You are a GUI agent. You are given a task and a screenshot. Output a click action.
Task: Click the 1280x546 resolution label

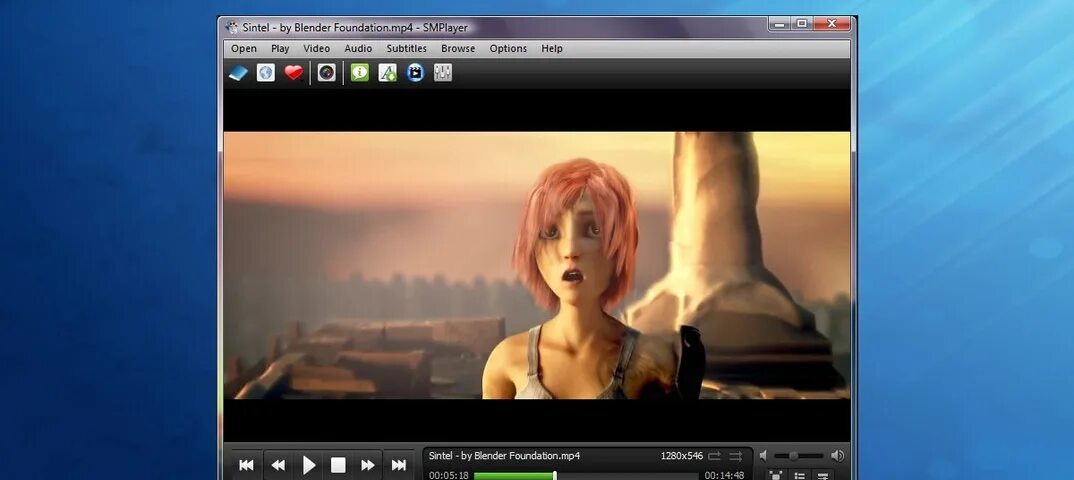(x=682, y=456)
